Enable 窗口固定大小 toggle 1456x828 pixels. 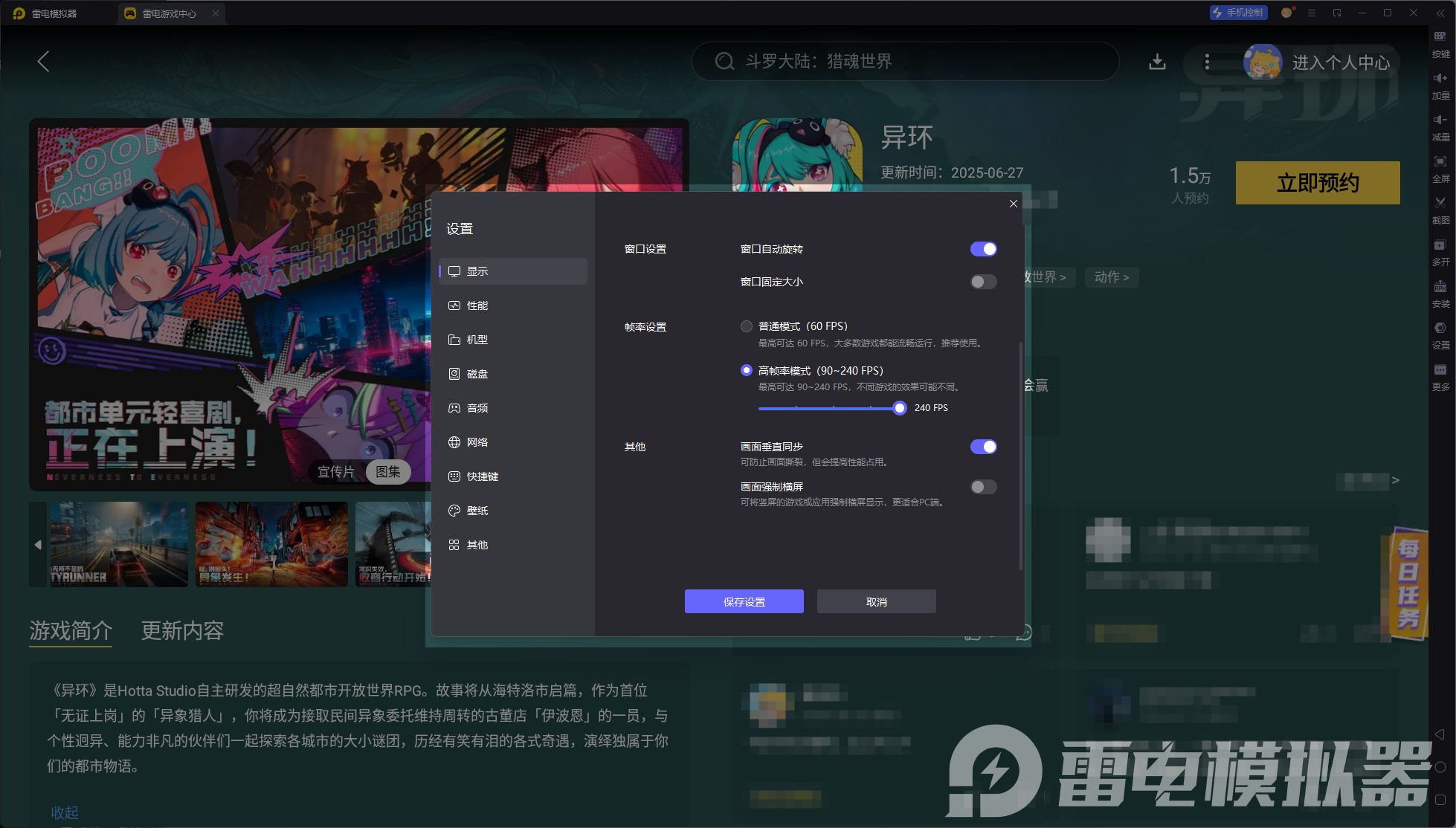(x=983, y=282)
